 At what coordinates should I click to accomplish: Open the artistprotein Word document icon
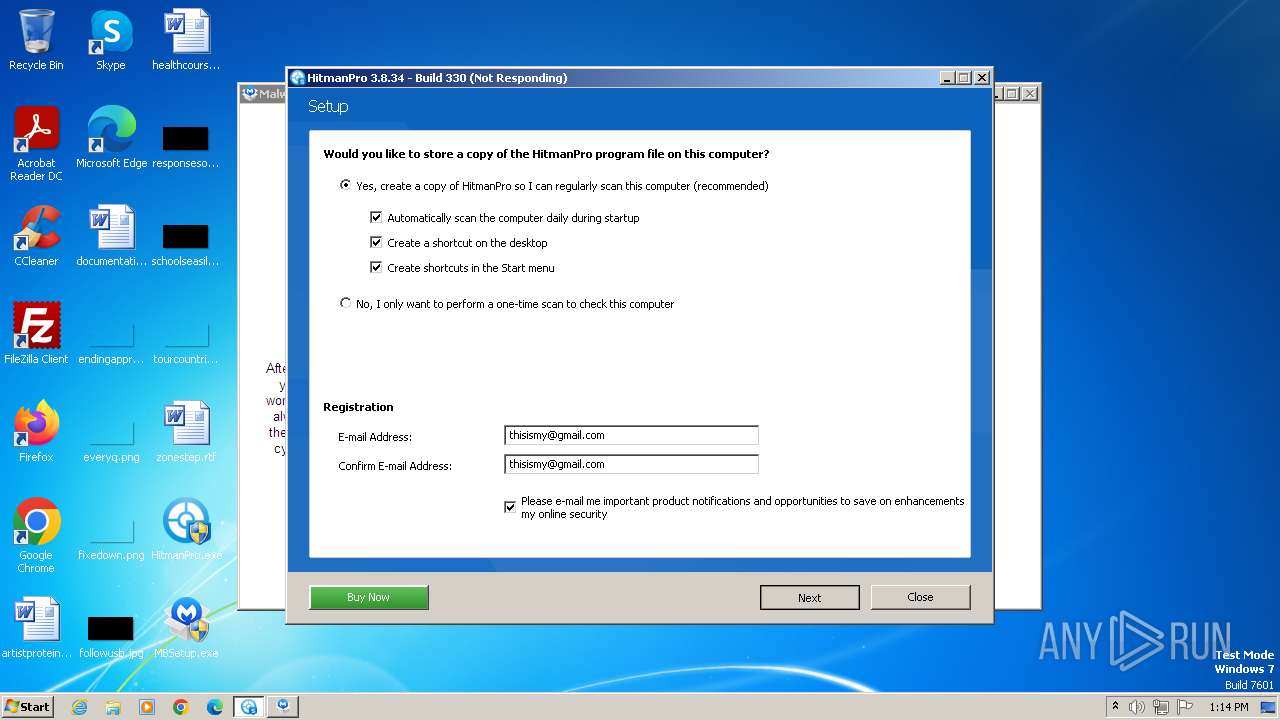[36, 628]
